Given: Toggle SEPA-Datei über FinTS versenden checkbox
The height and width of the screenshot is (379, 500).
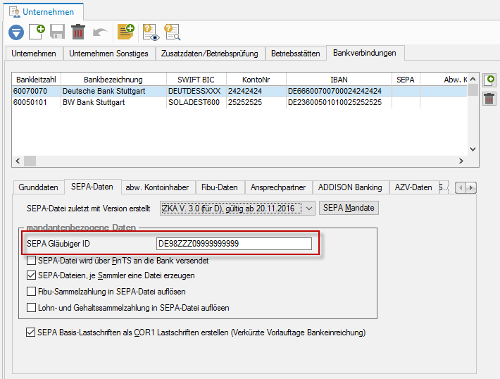Looking at the screenshot, I should pyautogui.click(x=31, y=260).
